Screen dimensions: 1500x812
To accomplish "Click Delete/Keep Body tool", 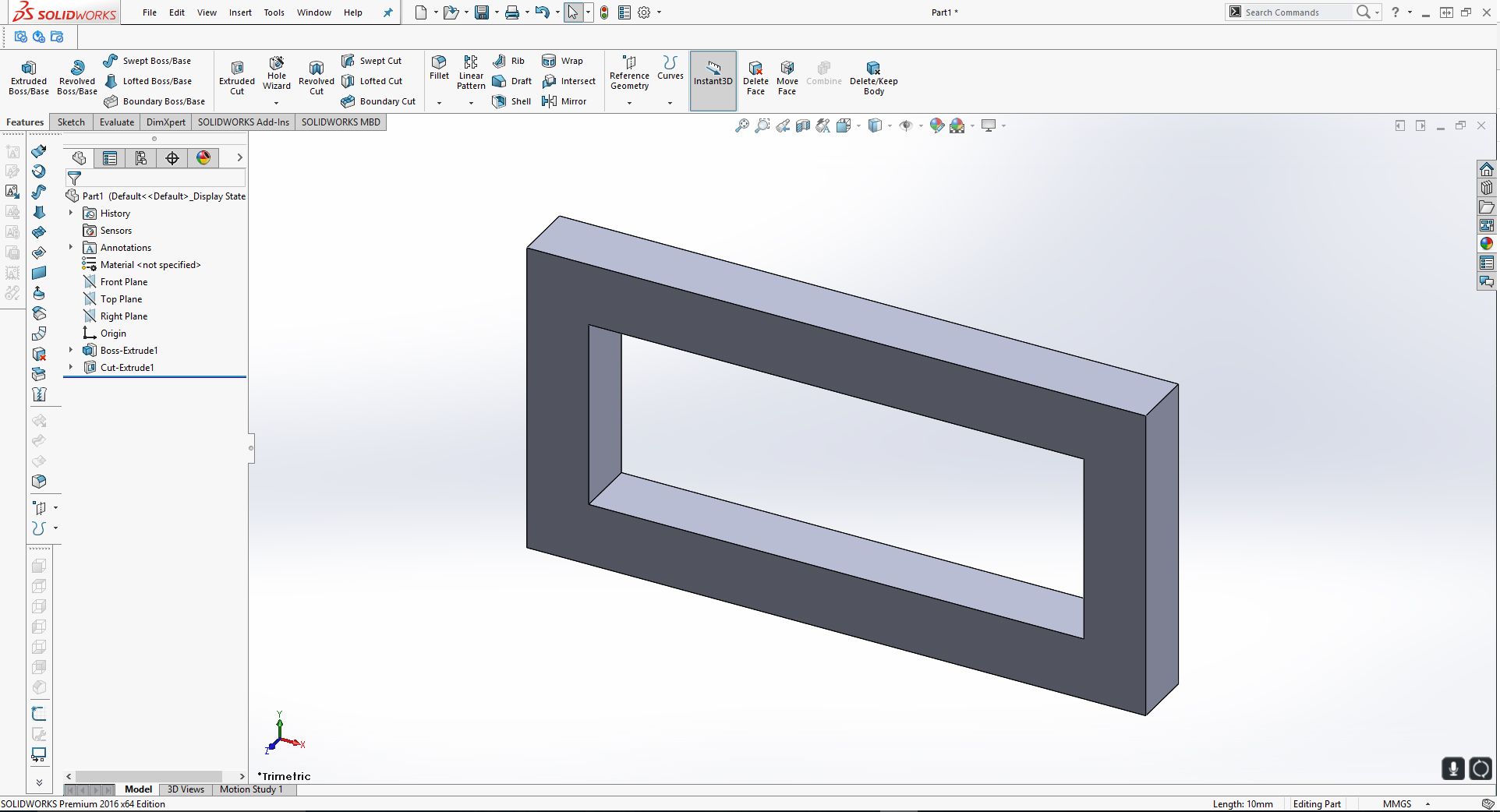I will click(x=873, y=78).
